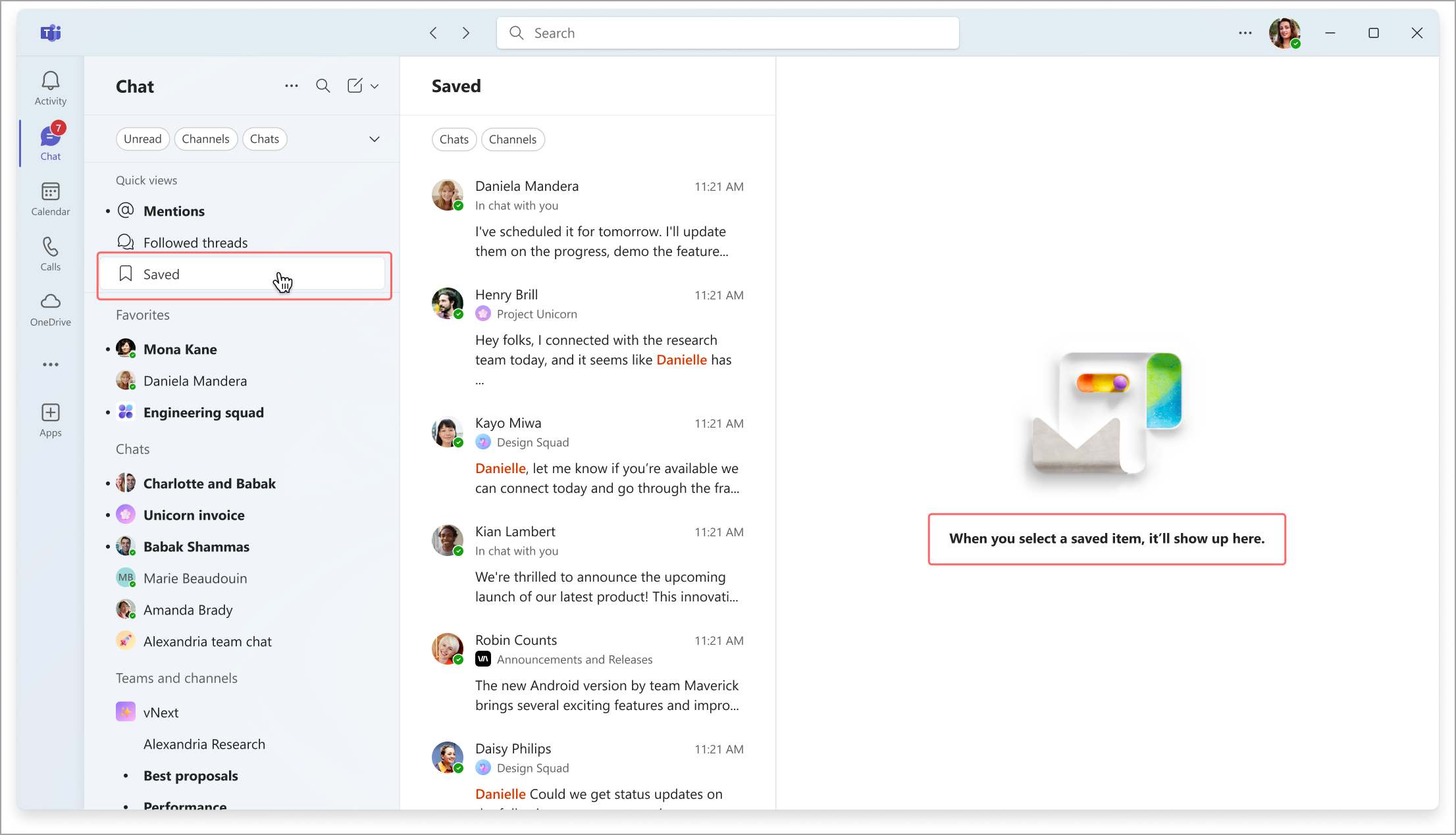The width and height of the screenshot is (1456, 835).
Task: Filter Saved items by Channels
Action: [513, 139]
